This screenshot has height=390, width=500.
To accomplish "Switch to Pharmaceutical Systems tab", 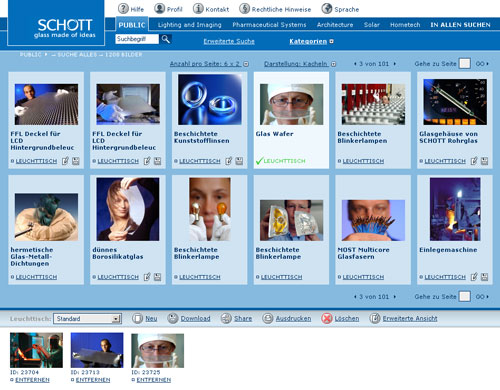I will 269,25.
